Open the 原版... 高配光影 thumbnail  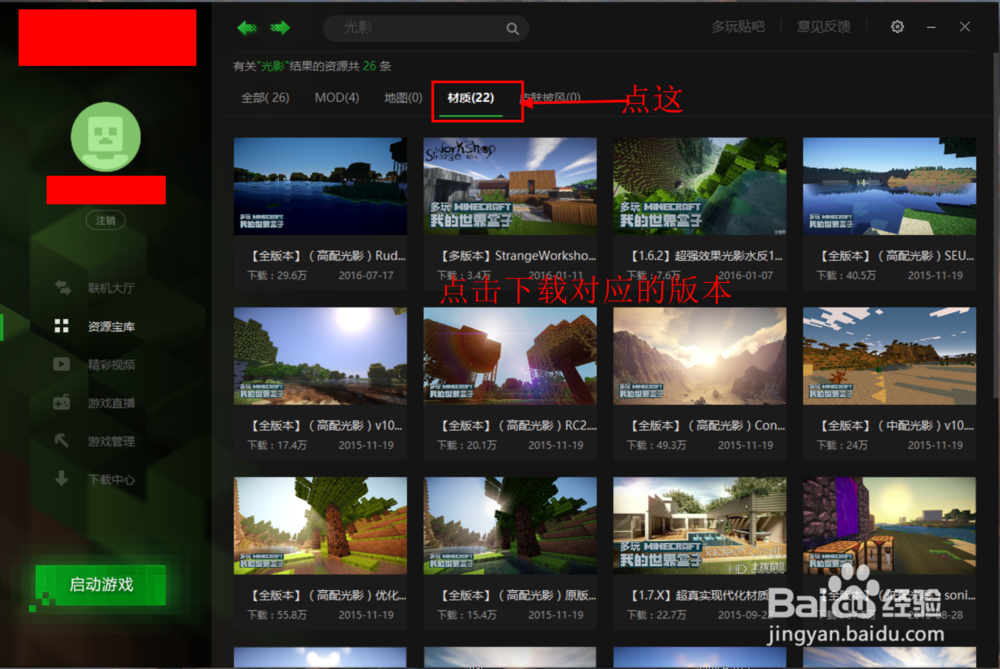(510, 526)
